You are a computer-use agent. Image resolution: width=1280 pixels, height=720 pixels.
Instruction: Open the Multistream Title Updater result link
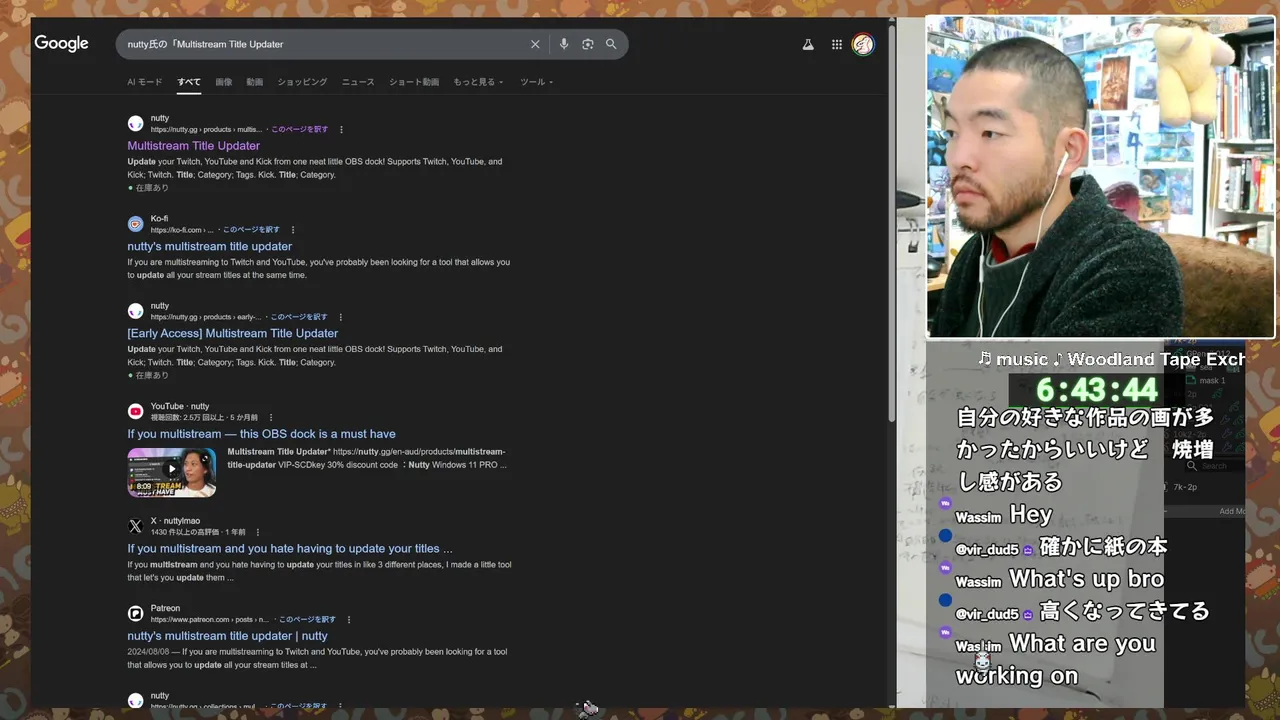193,146
